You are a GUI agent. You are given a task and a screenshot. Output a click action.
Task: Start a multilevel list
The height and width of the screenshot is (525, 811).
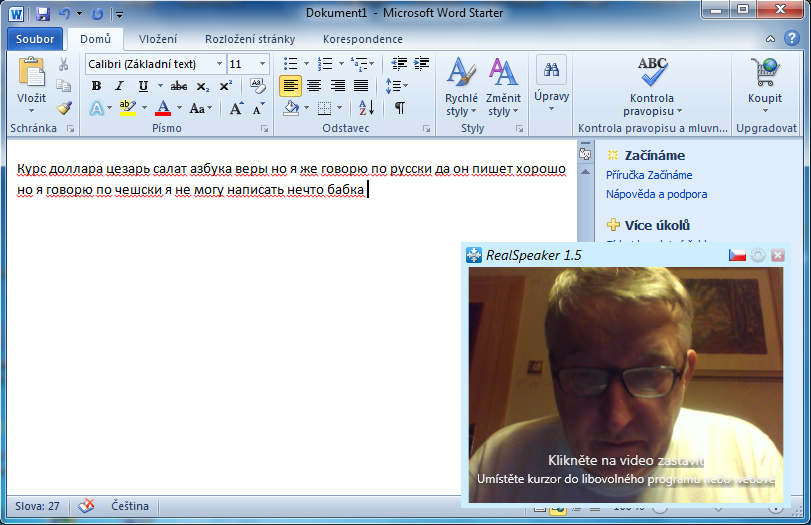click(x=359, y=64)
